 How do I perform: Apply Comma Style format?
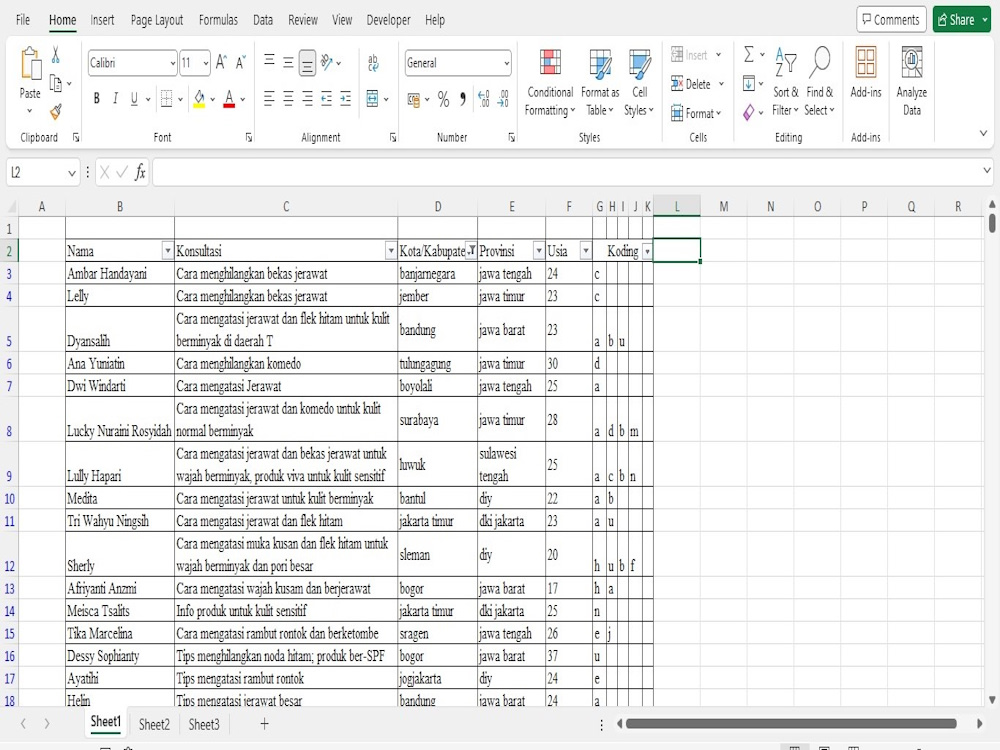point(462,99)
